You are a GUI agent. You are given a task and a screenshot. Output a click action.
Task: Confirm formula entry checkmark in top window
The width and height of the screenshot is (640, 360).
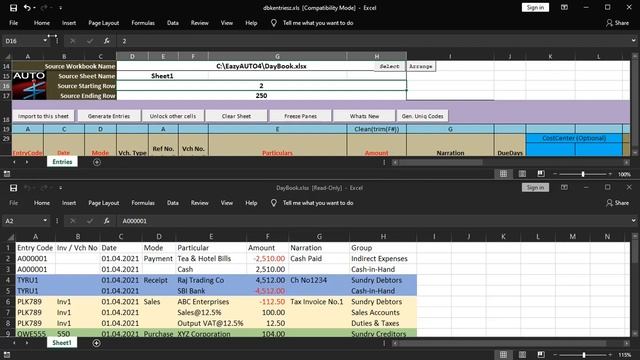click(90, 41)
